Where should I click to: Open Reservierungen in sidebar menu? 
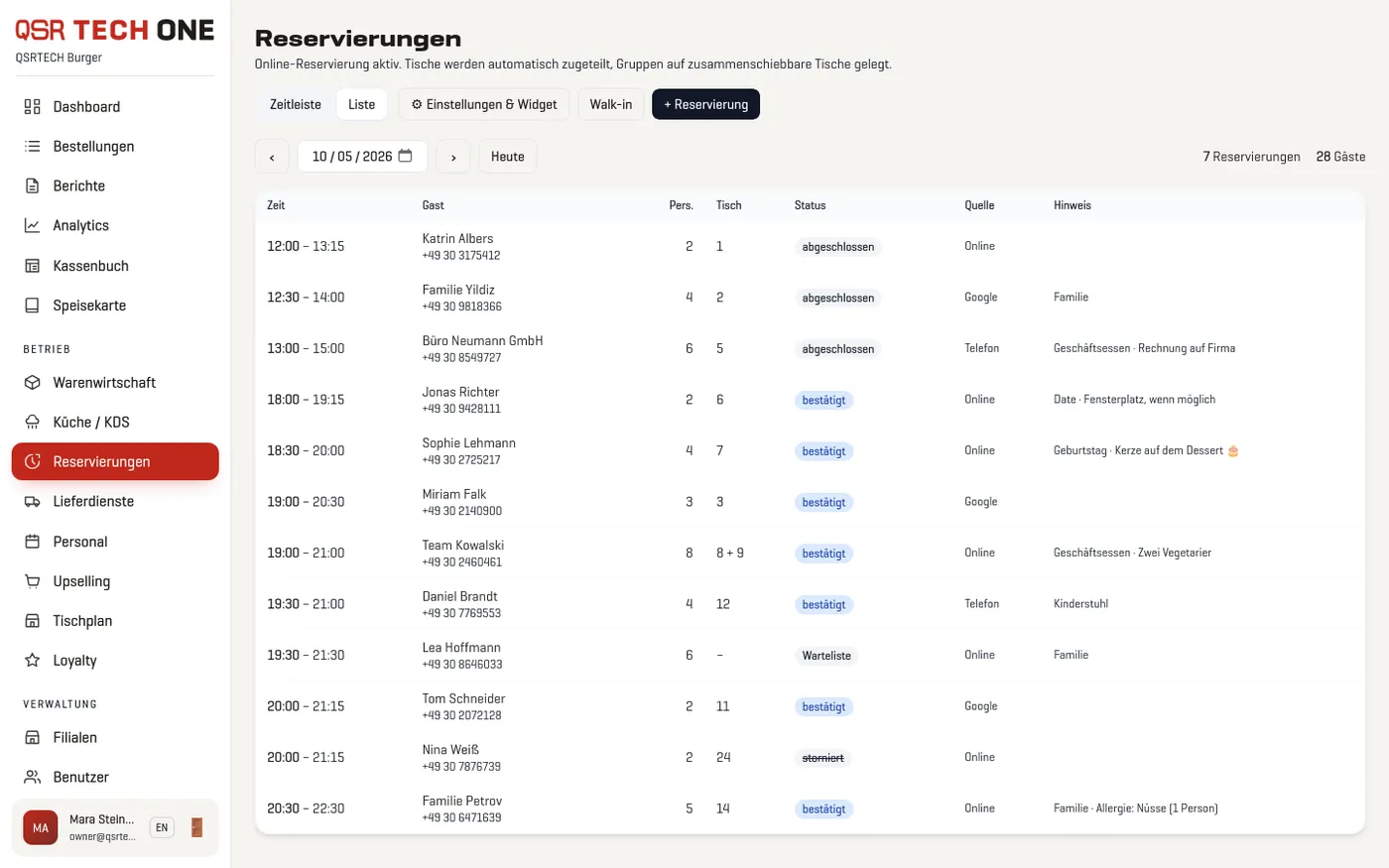coord(115,461)
